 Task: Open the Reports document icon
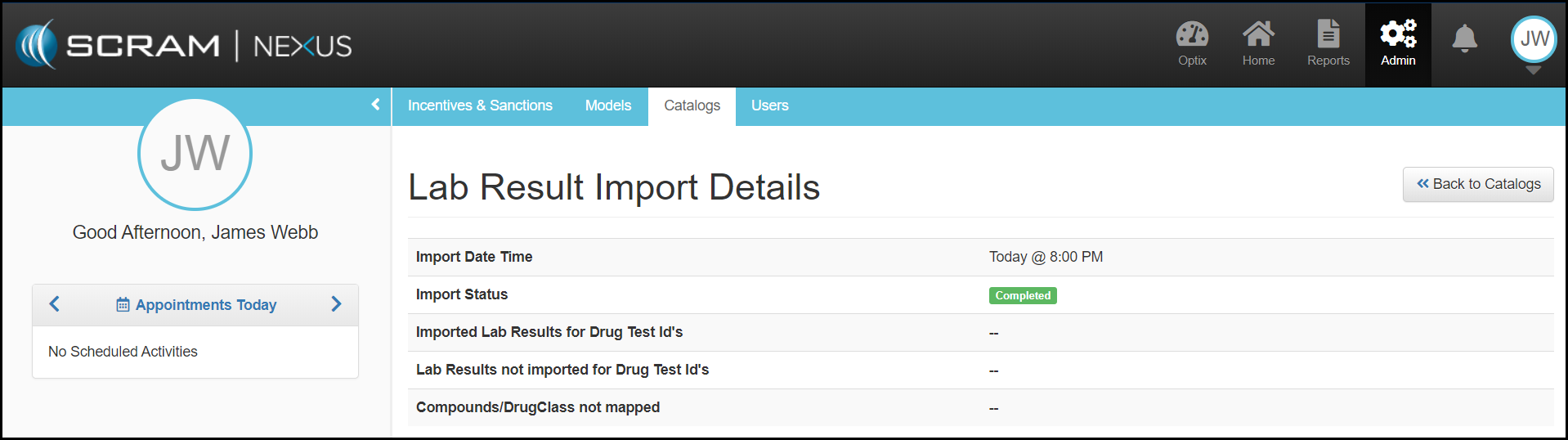1328,35
